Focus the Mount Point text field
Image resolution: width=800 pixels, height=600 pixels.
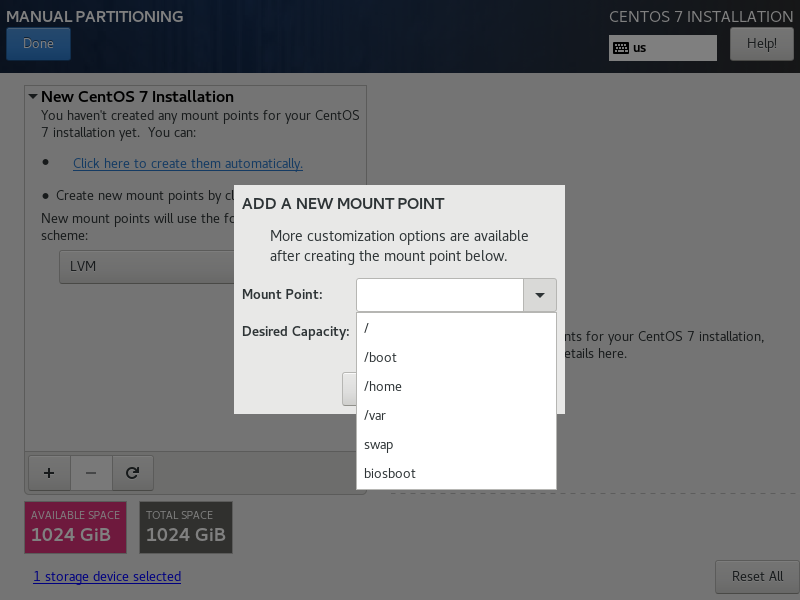pos(440,295)
